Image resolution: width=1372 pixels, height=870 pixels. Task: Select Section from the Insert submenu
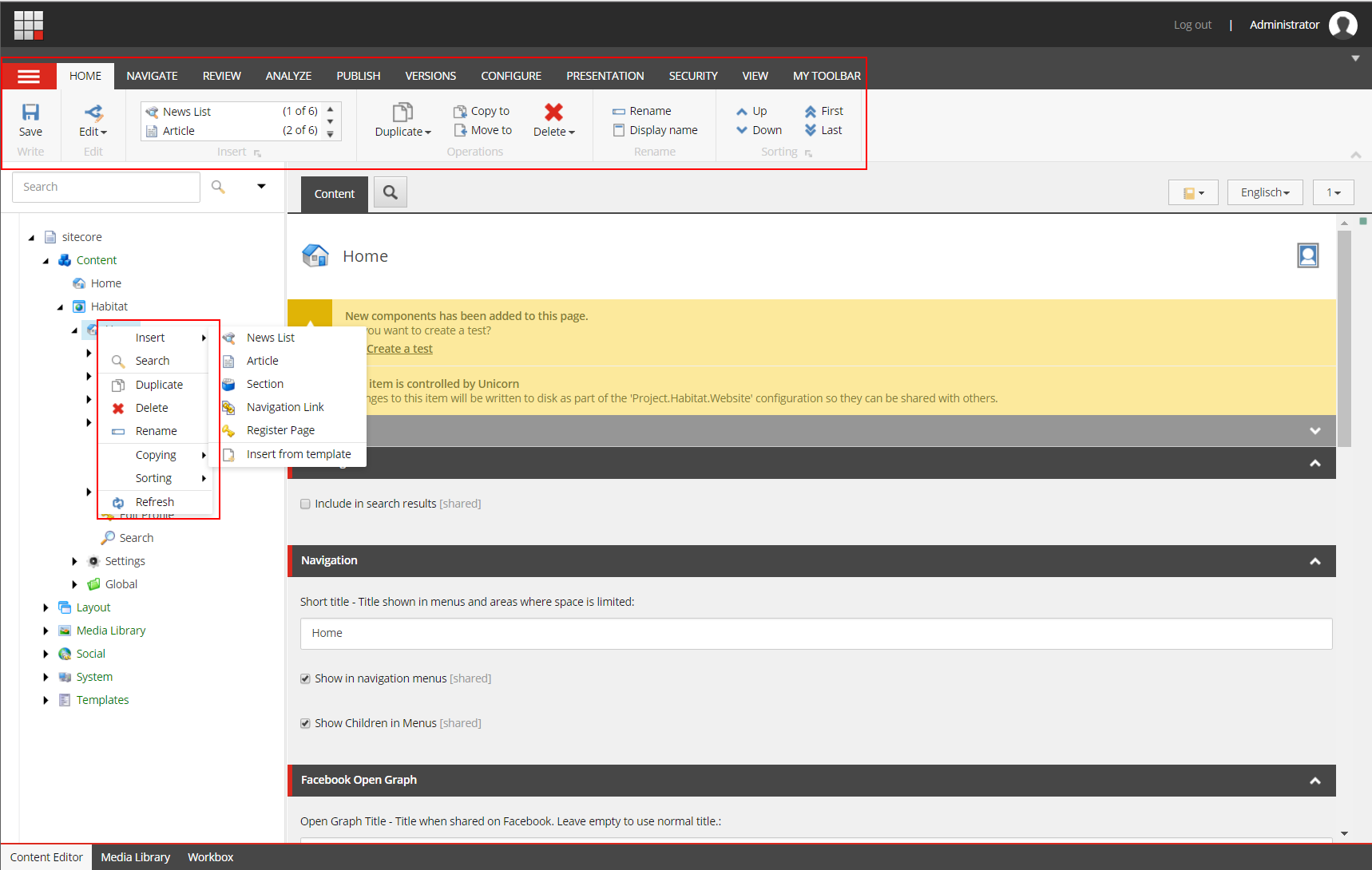coord(265,384)
